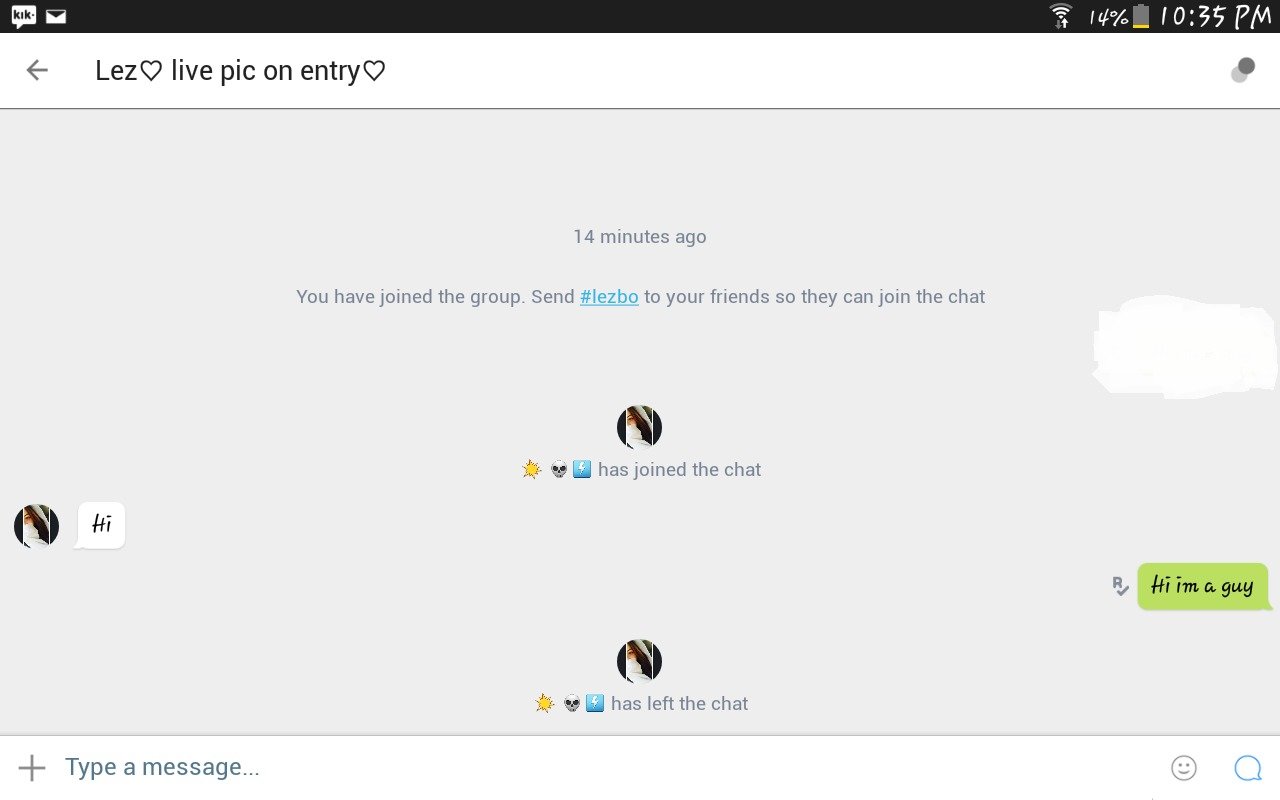Tap the Wi-Fi status icon
The width and height of the screenshot is (1280, 800).
(1061, 16)
